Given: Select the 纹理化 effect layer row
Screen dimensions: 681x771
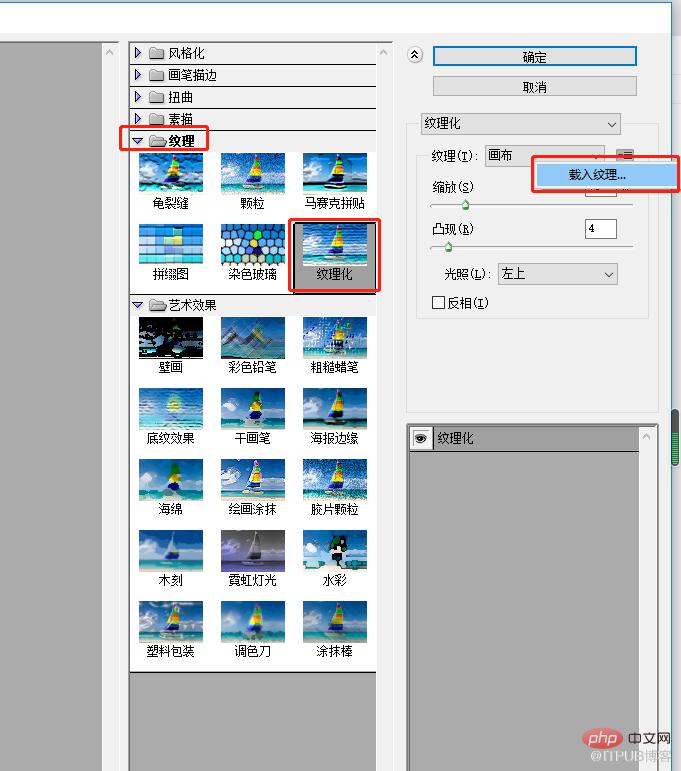Looking at the screenshot, I should click(x=525, y=438).
